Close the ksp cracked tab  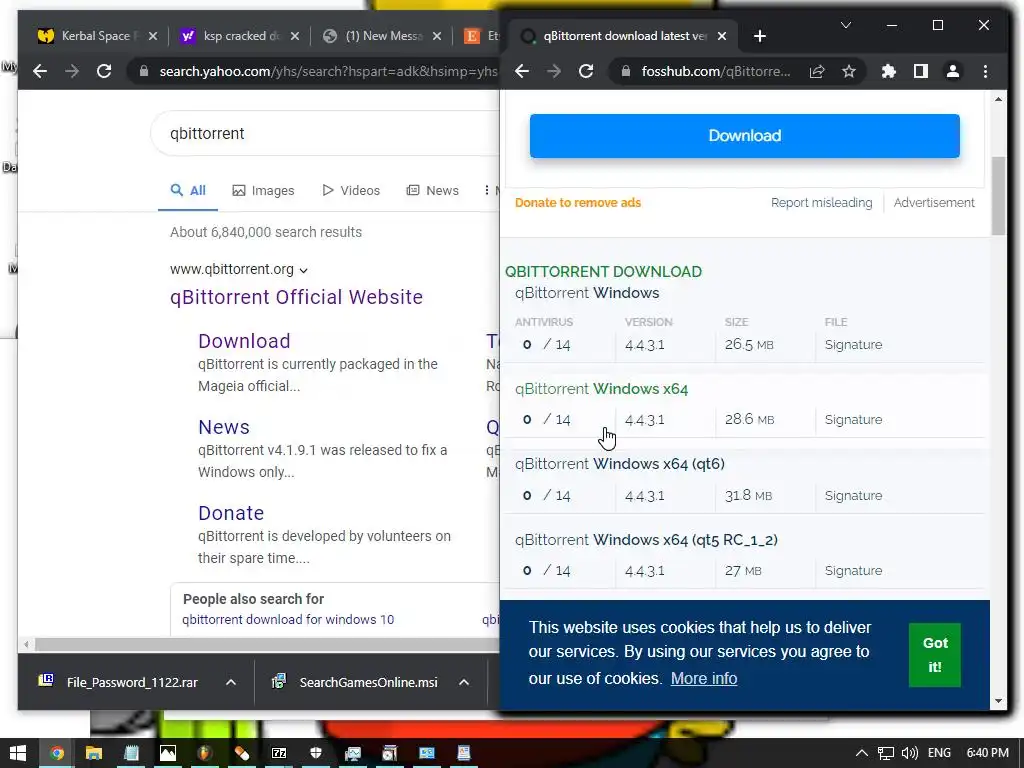click(295, 36)
